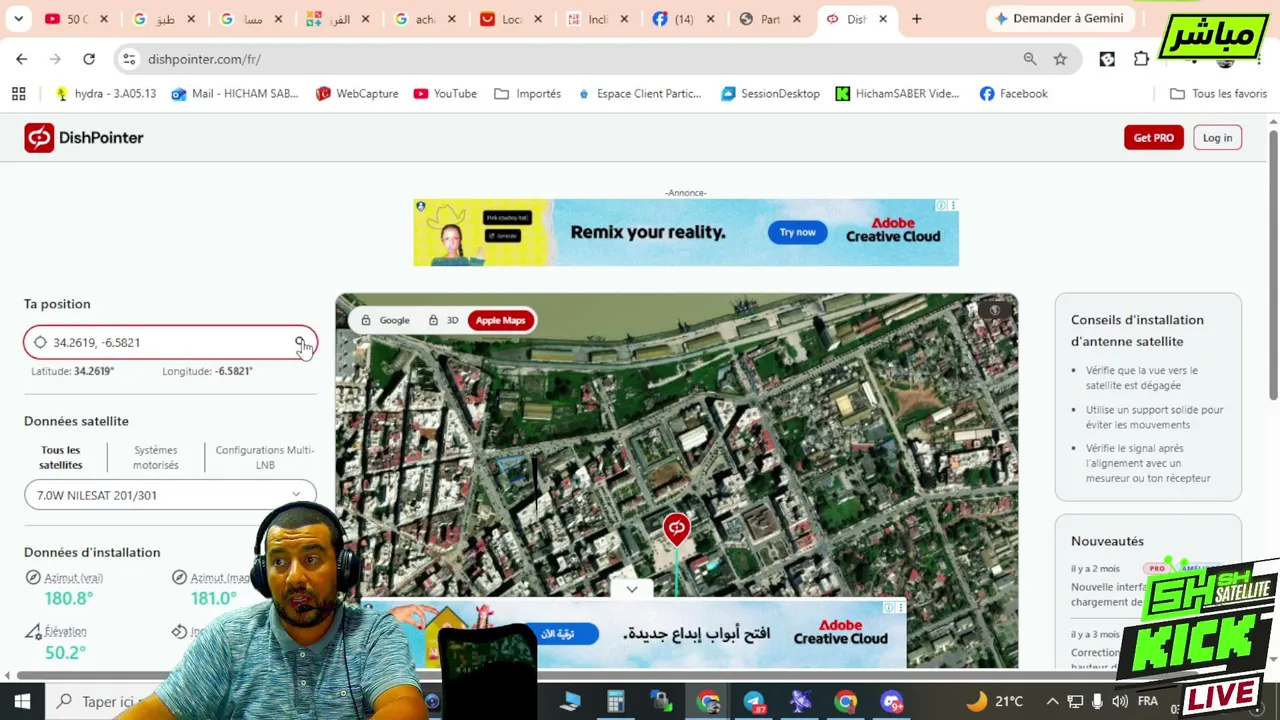
Task: Expand the Tous les favoris folder
Action: [1218, 94]
